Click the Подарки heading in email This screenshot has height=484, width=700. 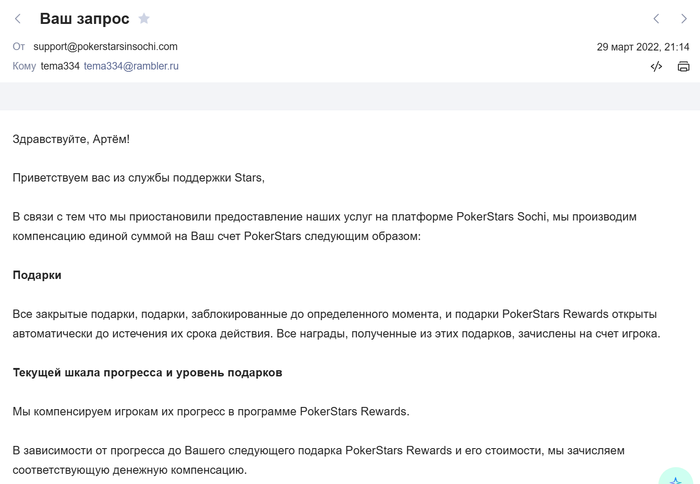tap(37, 274)
